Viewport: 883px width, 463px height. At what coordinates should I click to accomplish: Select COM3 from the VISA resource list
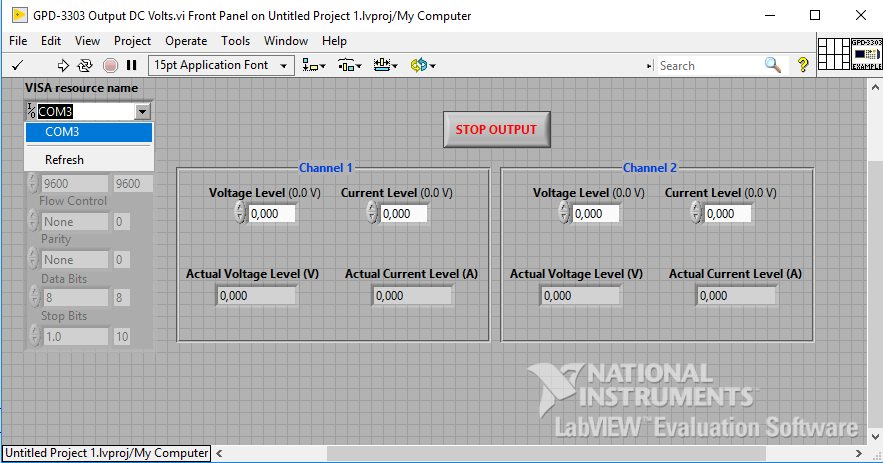coord(89,132)
